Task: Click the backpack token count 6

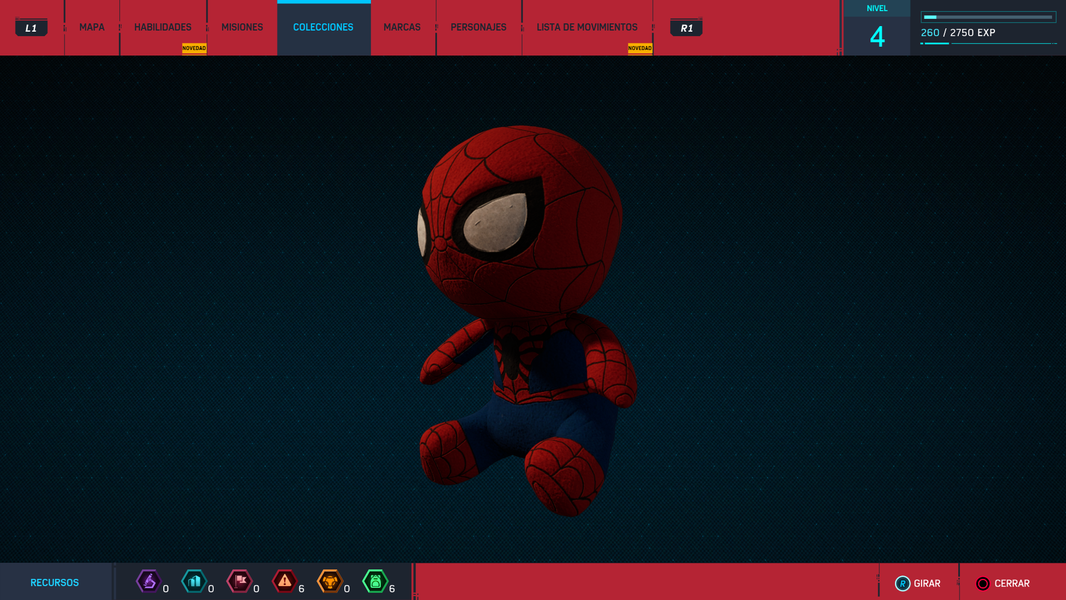Action: (x=392, y=589)
